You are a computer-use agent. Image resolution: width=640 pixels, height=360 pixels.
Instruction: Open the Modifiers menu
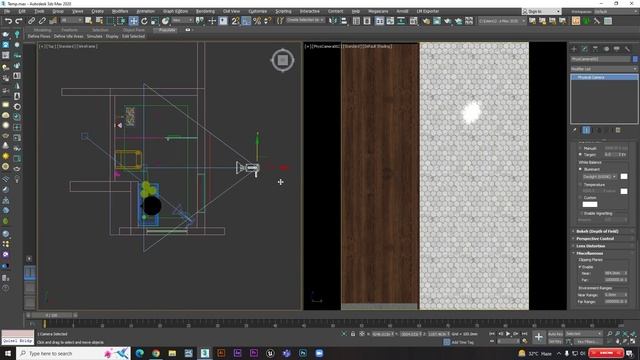[120, 11]
